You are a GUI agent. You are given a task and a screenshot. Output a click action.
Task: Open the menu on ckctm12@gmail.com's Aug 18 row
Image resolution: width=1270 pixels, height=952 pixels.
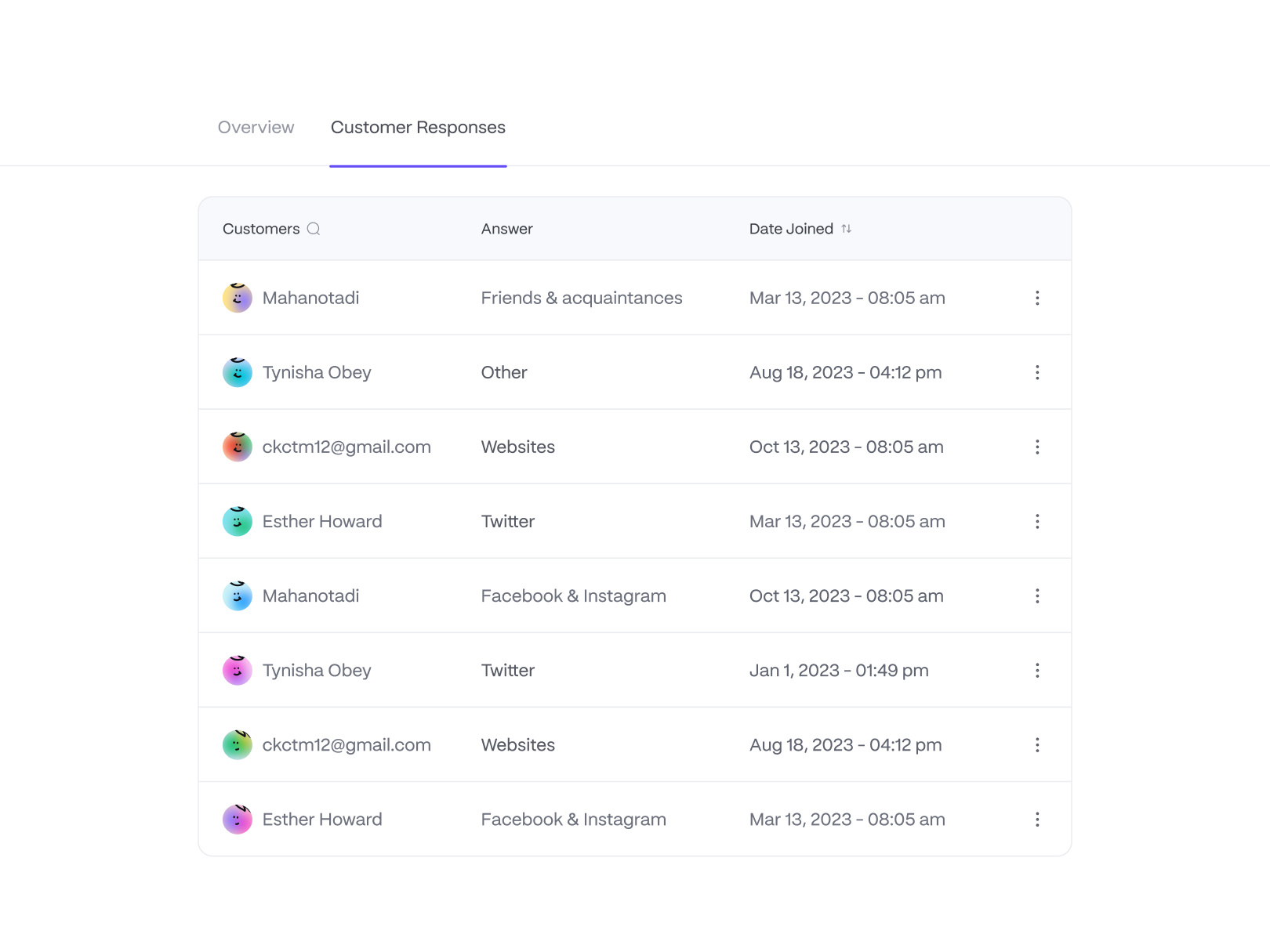tap(1037, 744)
